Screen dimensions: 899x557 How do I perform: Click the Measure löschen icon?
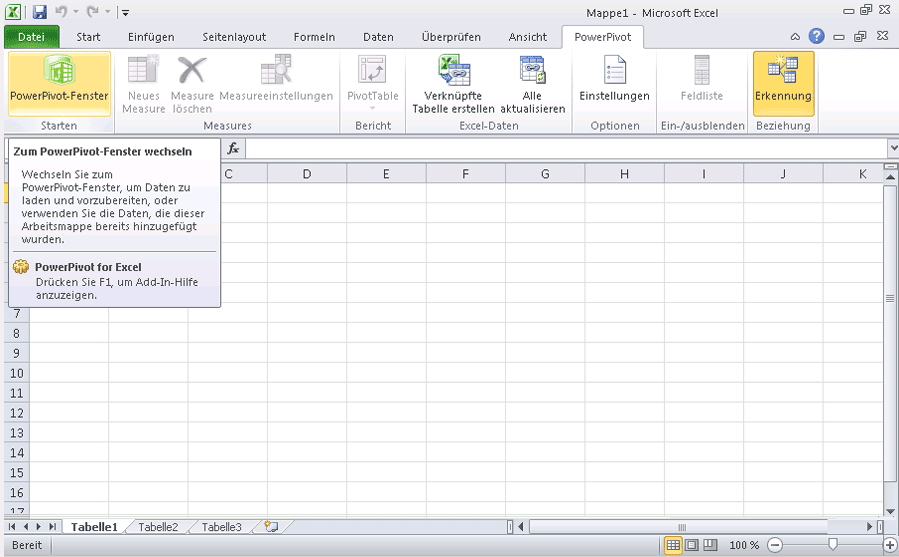click(192, 84)
